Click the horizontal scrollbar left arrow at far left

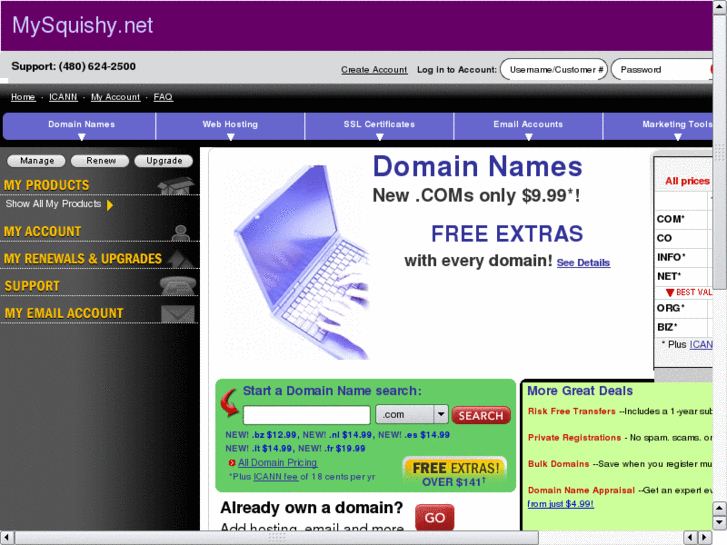[x=7, y=538]
